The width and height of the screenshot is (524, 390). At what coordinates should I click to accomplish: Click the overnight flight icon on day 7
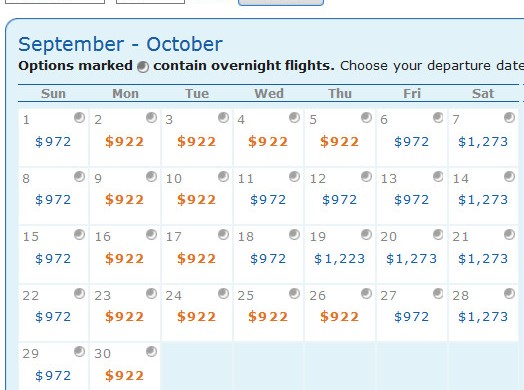click(x=509, y=118)
